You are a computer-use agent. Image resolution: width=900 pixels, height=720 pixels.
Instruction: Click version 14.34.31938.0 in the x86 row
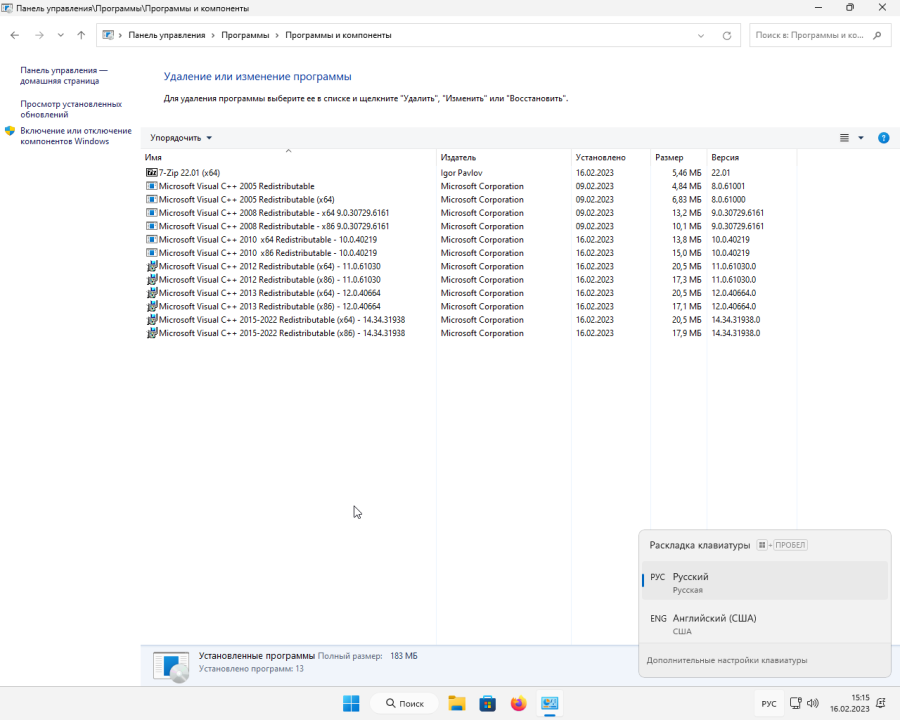click(736, 333)
